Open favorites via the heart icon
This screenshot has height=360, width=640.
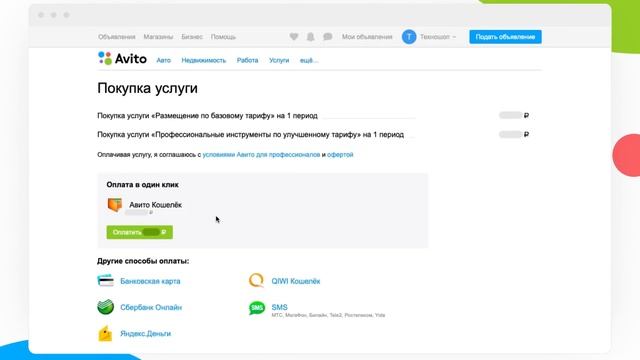293,37
